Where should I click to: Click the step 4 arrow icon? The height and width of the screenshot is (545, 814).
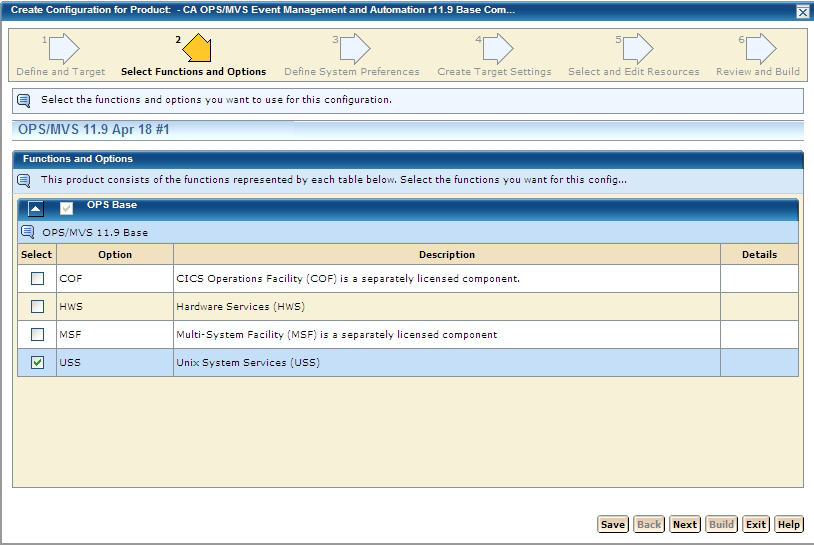click(x=498, y=48)
